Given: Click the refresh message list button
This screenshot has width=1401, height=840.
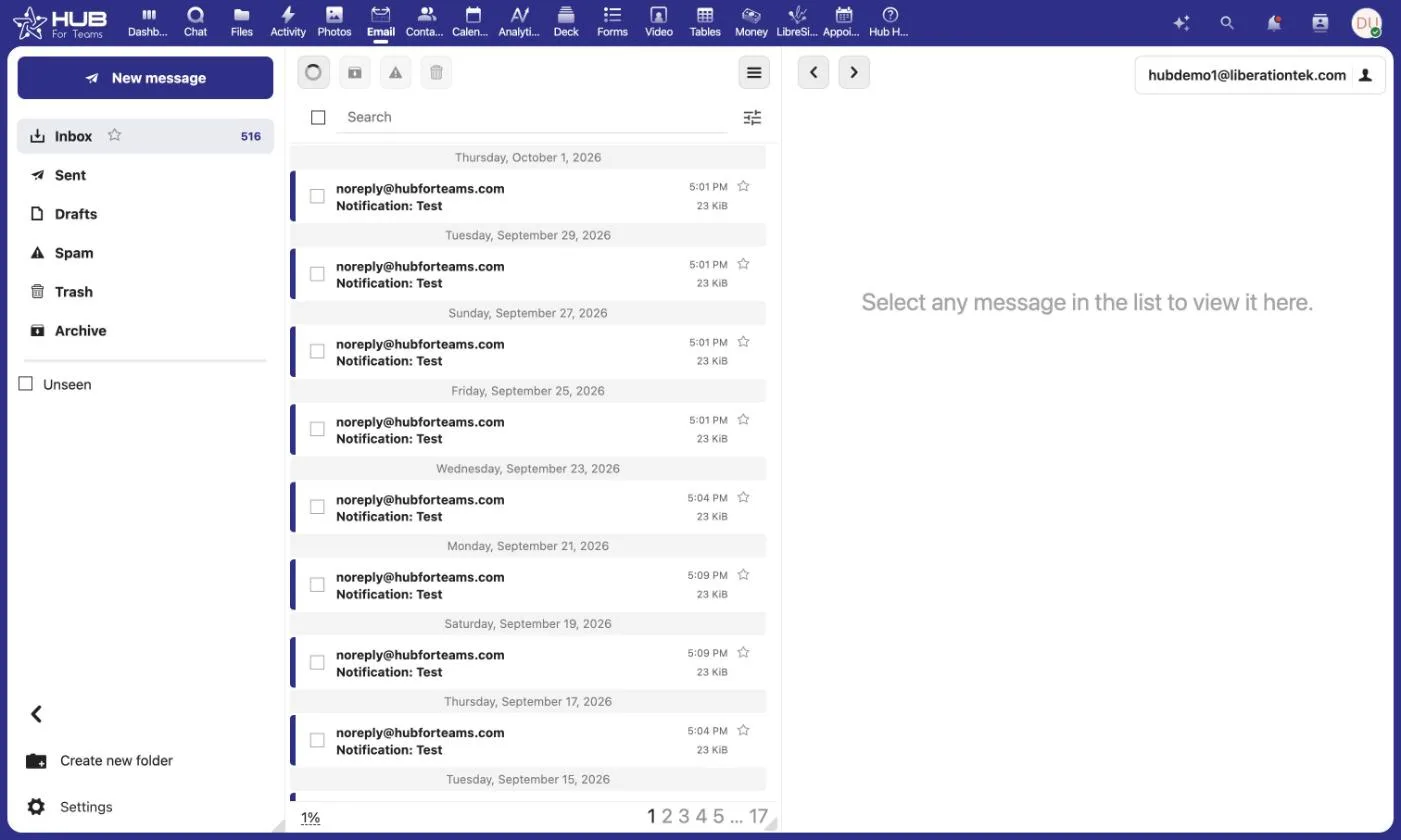Looking at the screenshot, I should (314, 72).
